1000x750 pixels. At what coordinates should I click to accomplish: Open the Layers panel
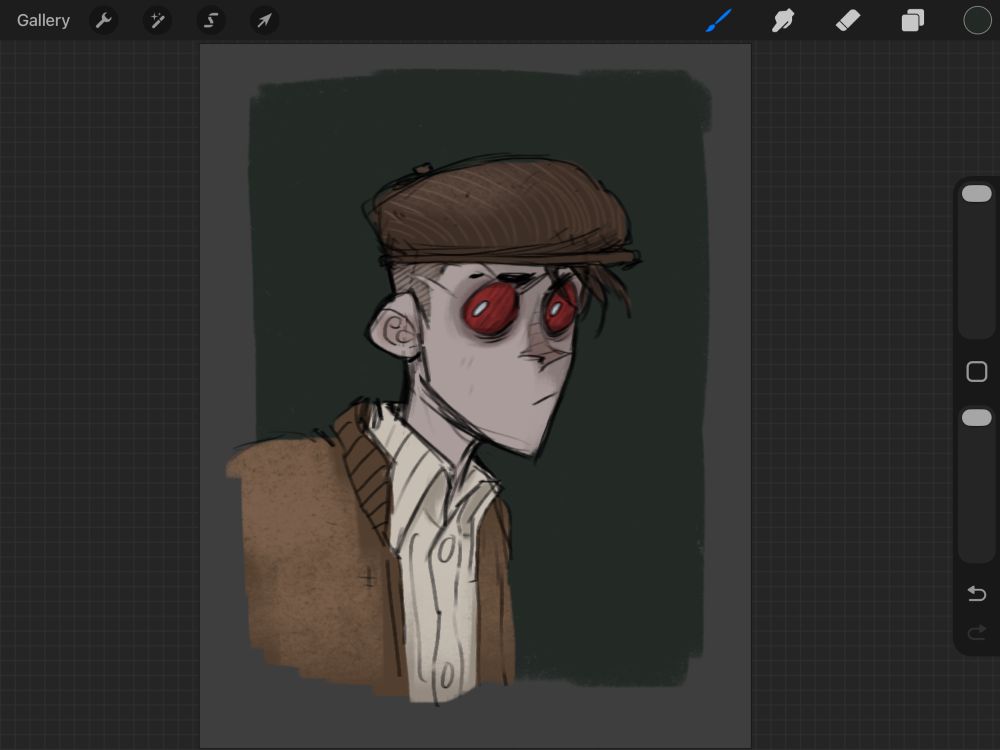point(912,20)
